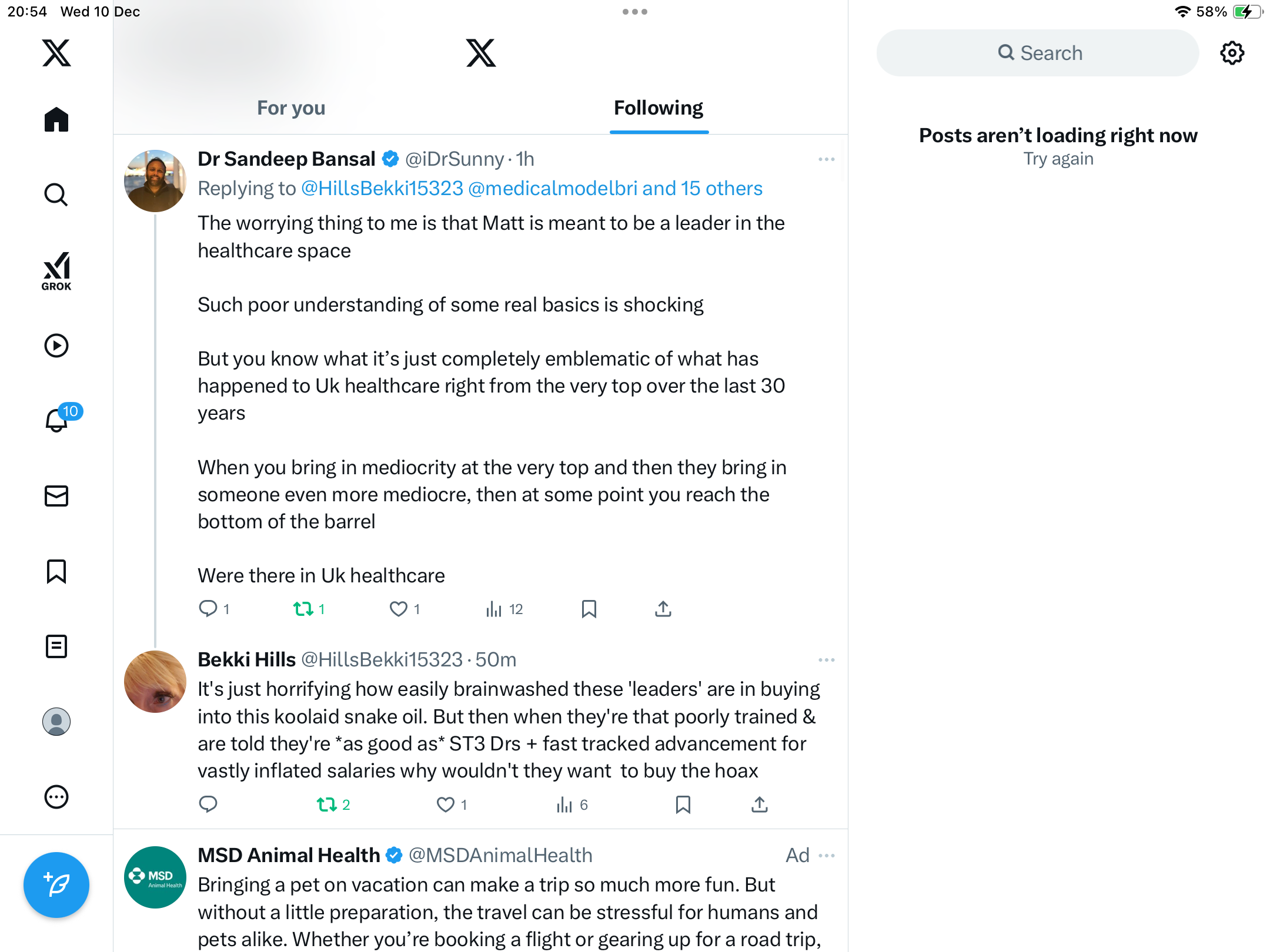1270x952 pixels.
Task: Open Grok from the sidebar
Action: pyautogui.click(x=56, y=271)
